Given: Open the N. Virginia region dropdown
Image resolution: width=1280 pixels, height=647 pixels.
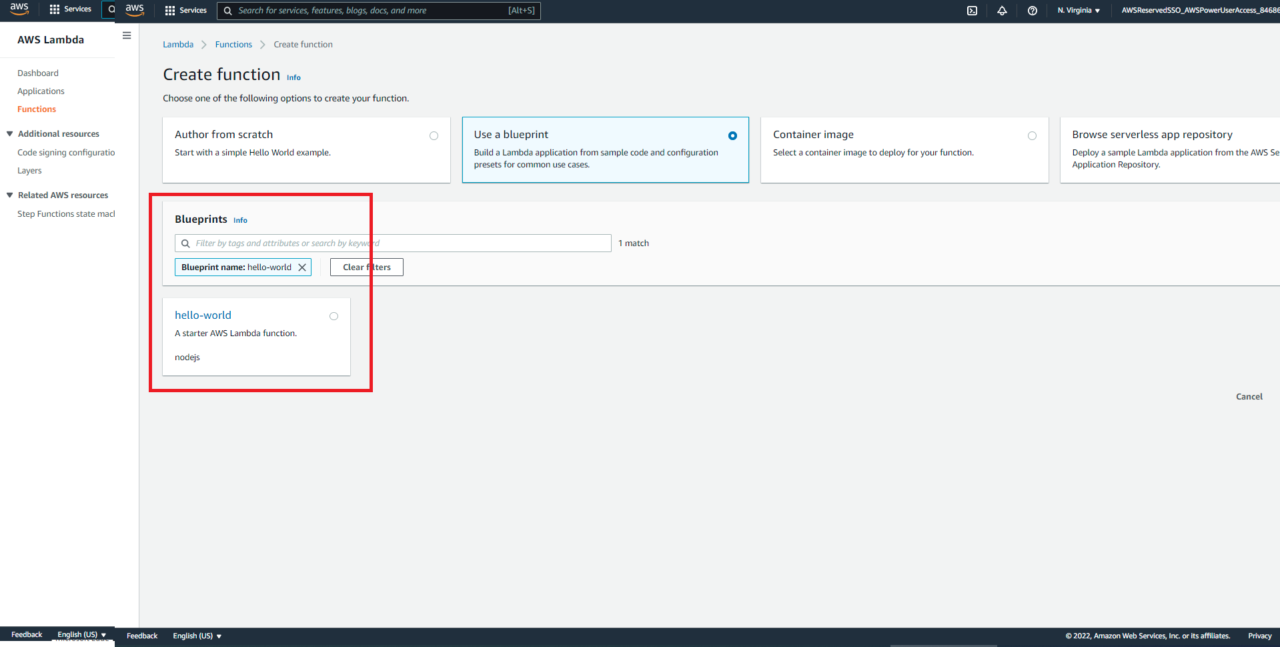Looking at the screenshot, I should pos(1078,10).
